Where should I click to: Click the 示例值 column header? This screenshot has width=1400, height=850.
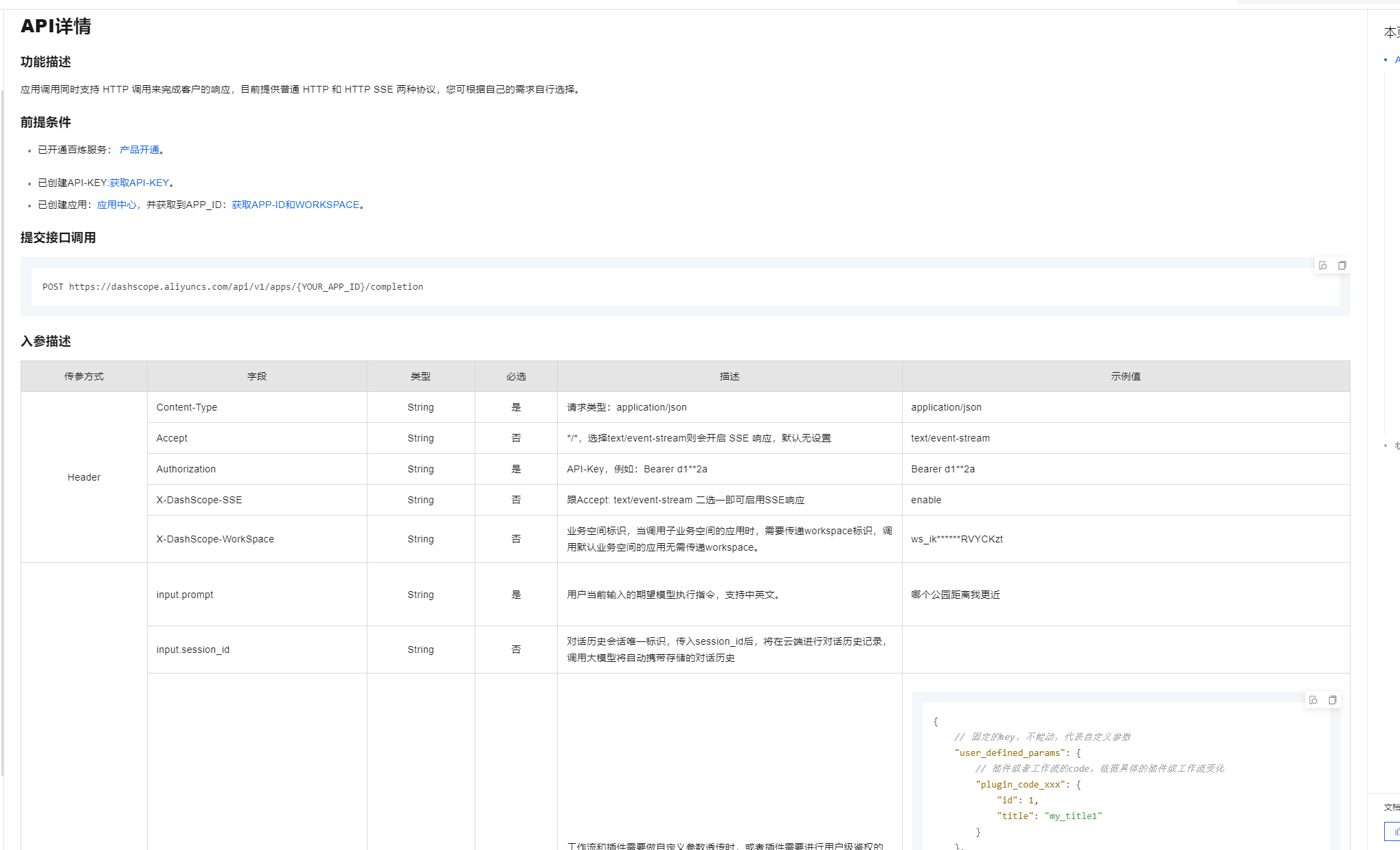click(1126, 376)
